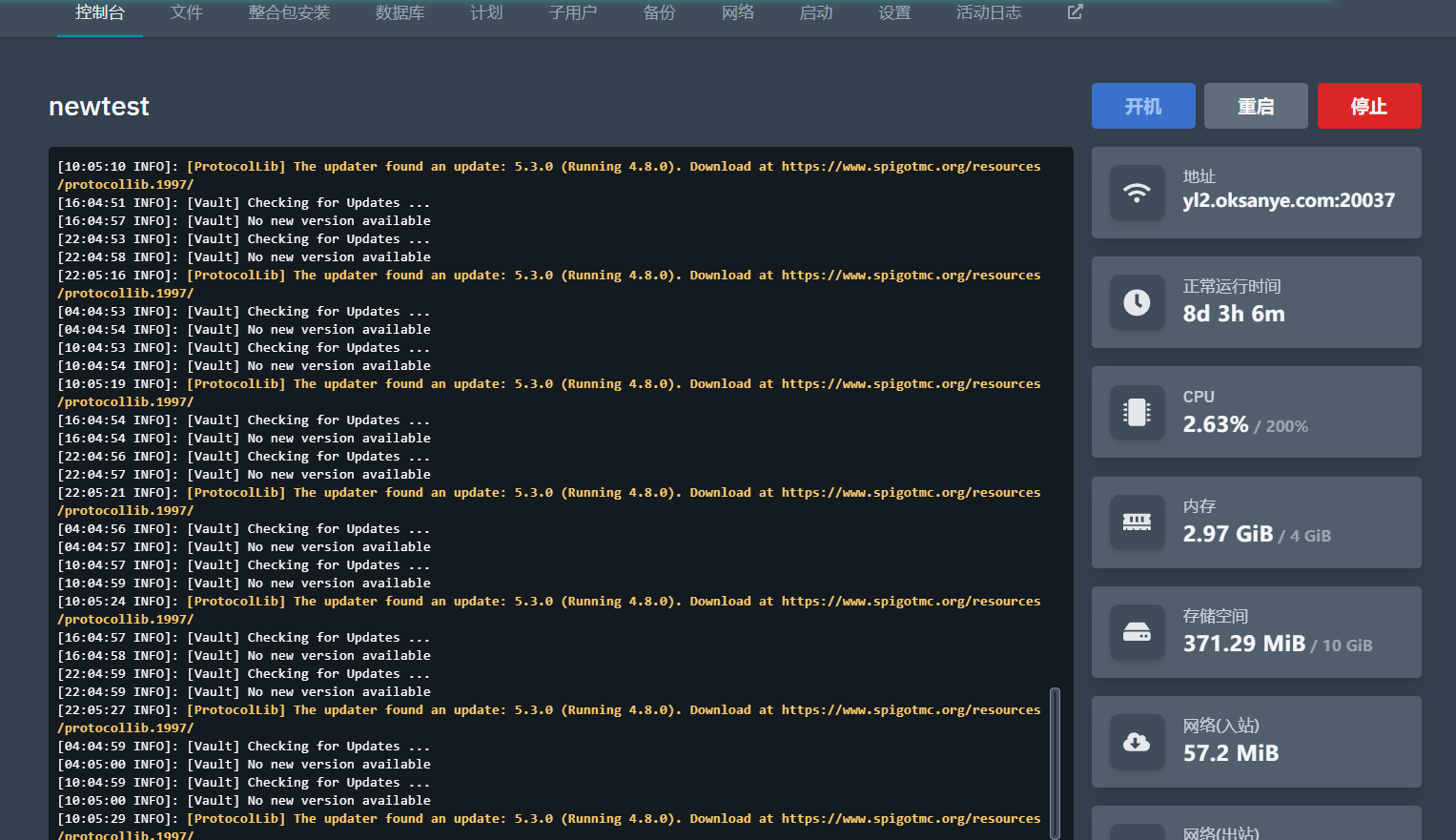
Task: Click the storage disk icon
Action: (1137, 632)
